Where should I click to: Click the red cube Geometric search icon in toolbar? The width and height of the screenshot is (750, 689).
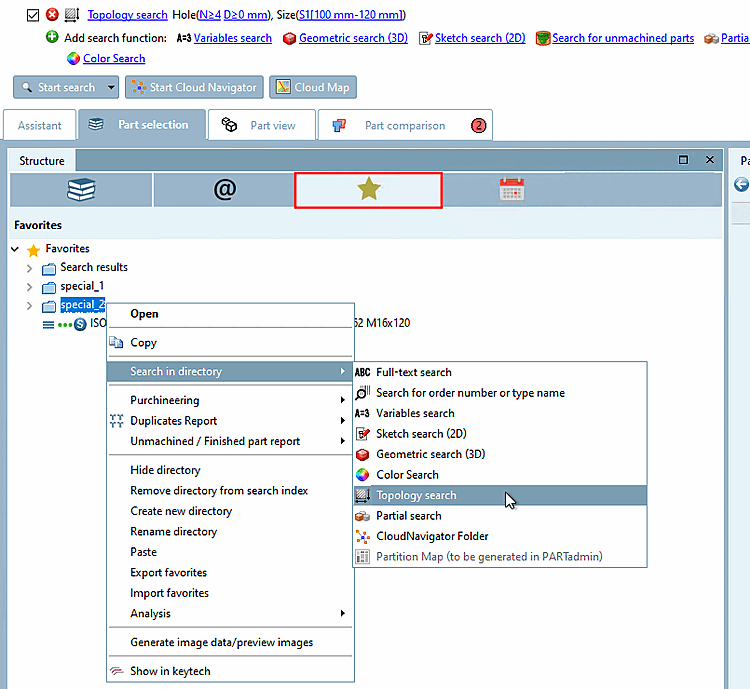(x=289, y=38)
